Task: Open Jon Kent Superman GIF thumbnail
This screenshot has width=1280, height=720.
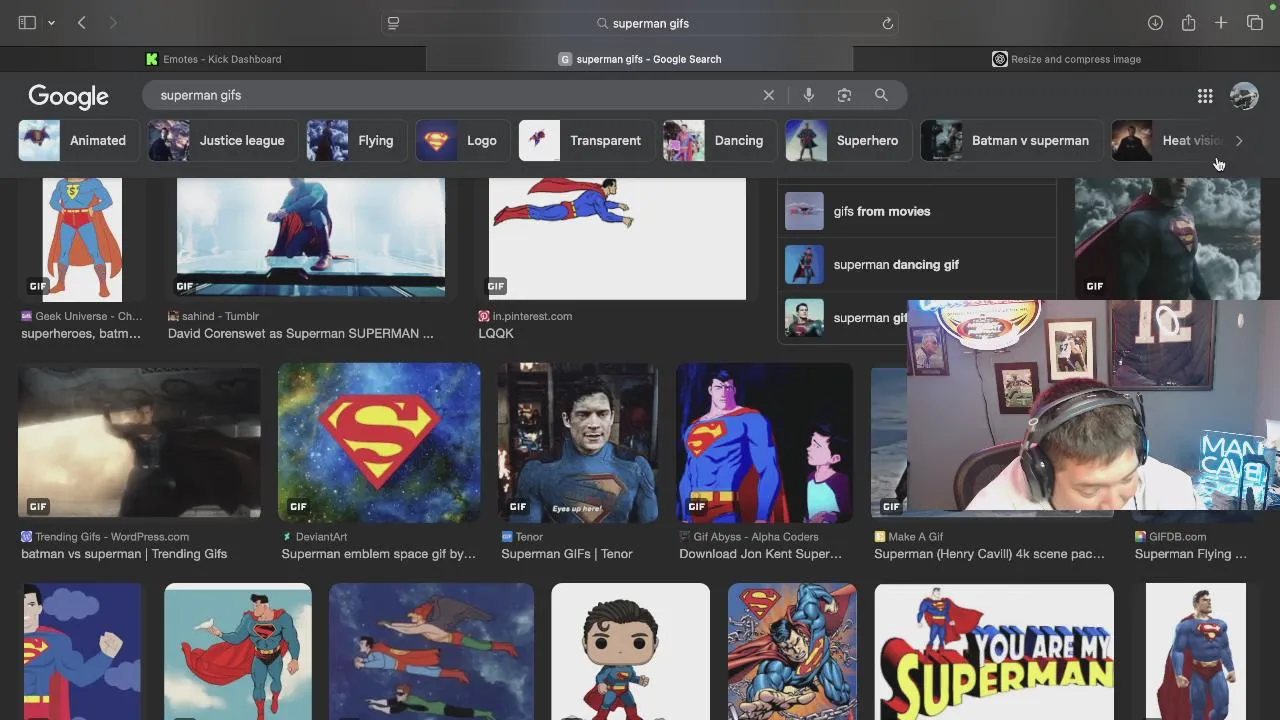Action: pos(764,443)
